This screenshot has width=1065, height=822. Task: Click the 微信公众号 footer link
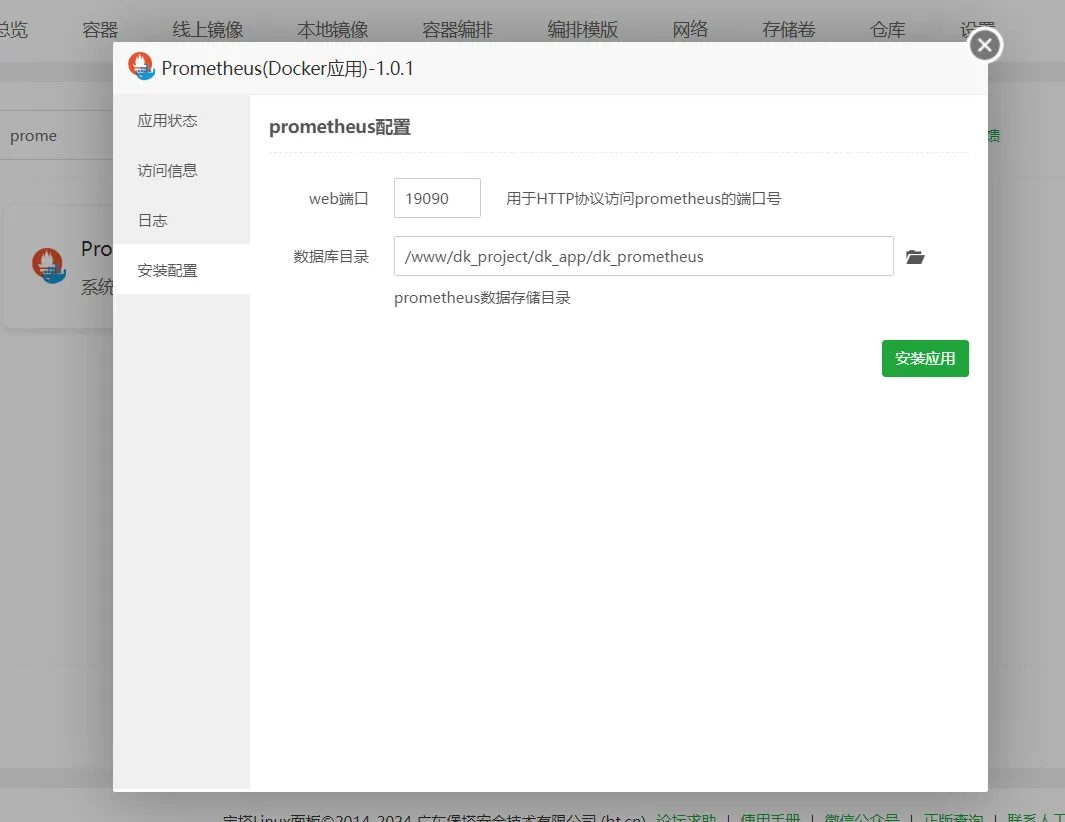pos(862,817)
